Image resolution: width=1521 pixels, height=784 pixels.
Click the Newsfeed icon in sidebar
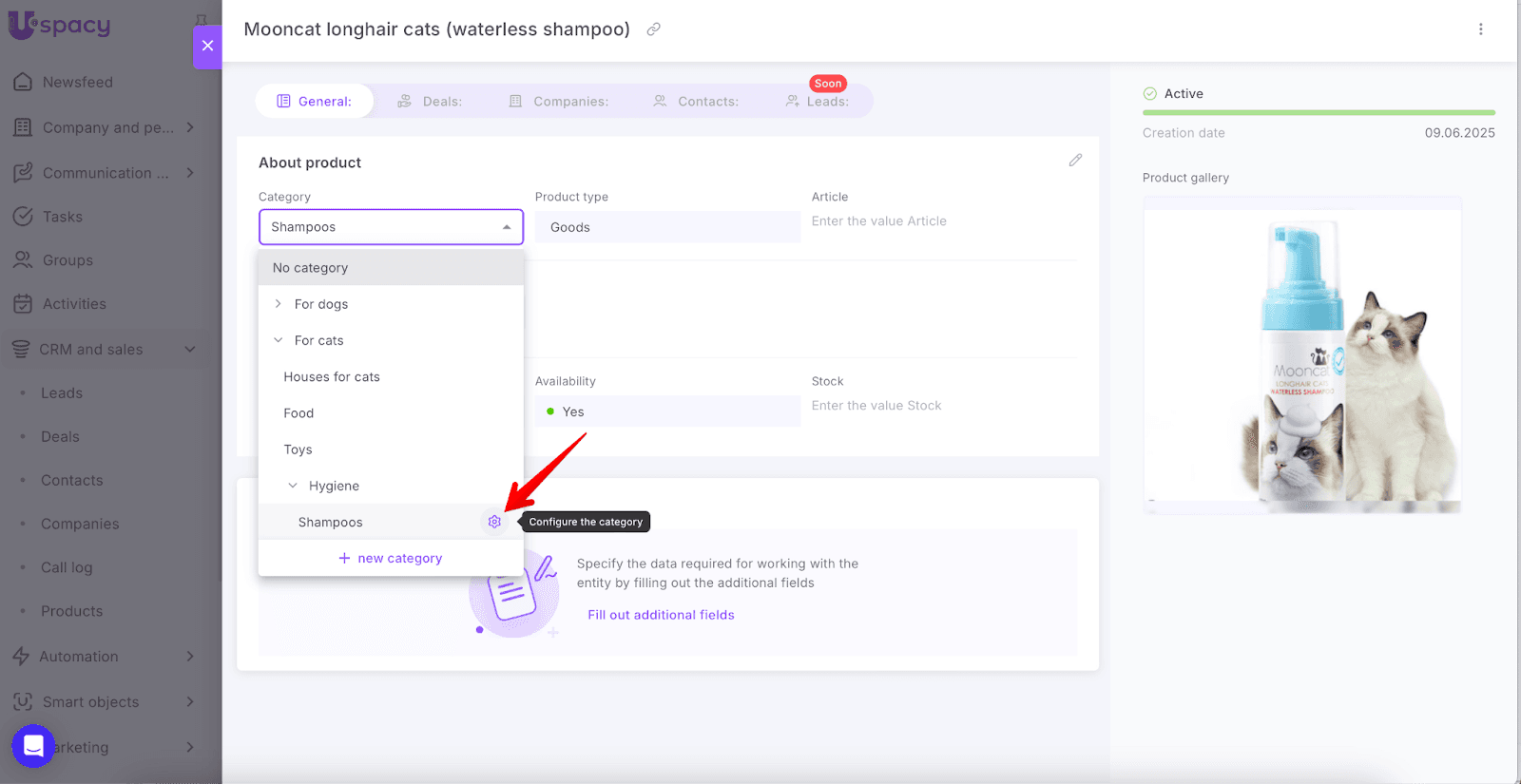[x=23, y=83]
